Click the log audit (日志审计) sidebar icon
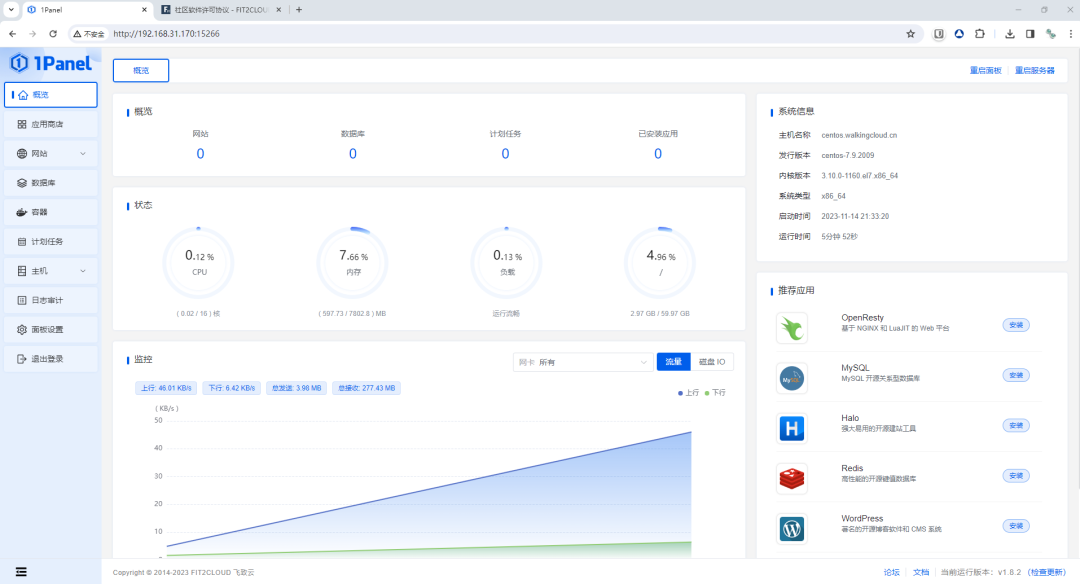1080x584 pixels. [22, 300]
